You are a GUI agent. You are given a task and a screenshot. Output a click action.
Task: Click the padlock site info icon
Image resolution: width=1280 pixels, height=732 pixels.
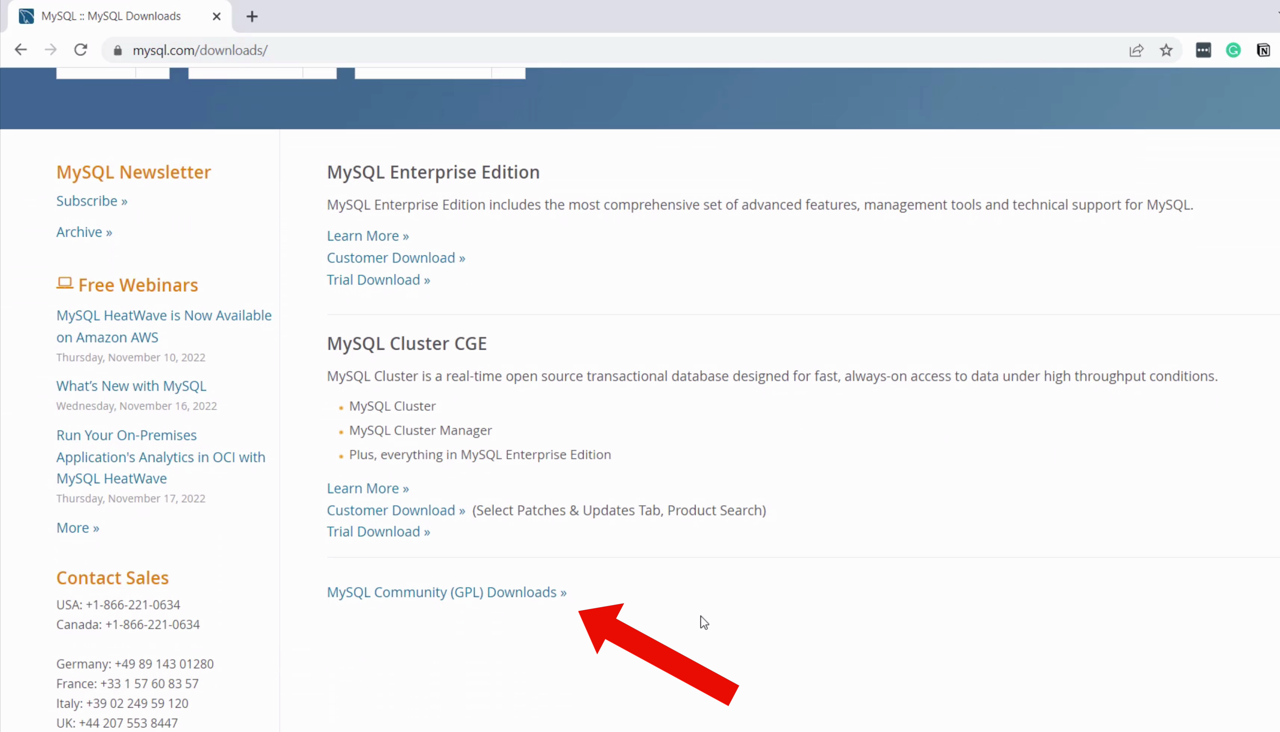[x=118, y=50]
